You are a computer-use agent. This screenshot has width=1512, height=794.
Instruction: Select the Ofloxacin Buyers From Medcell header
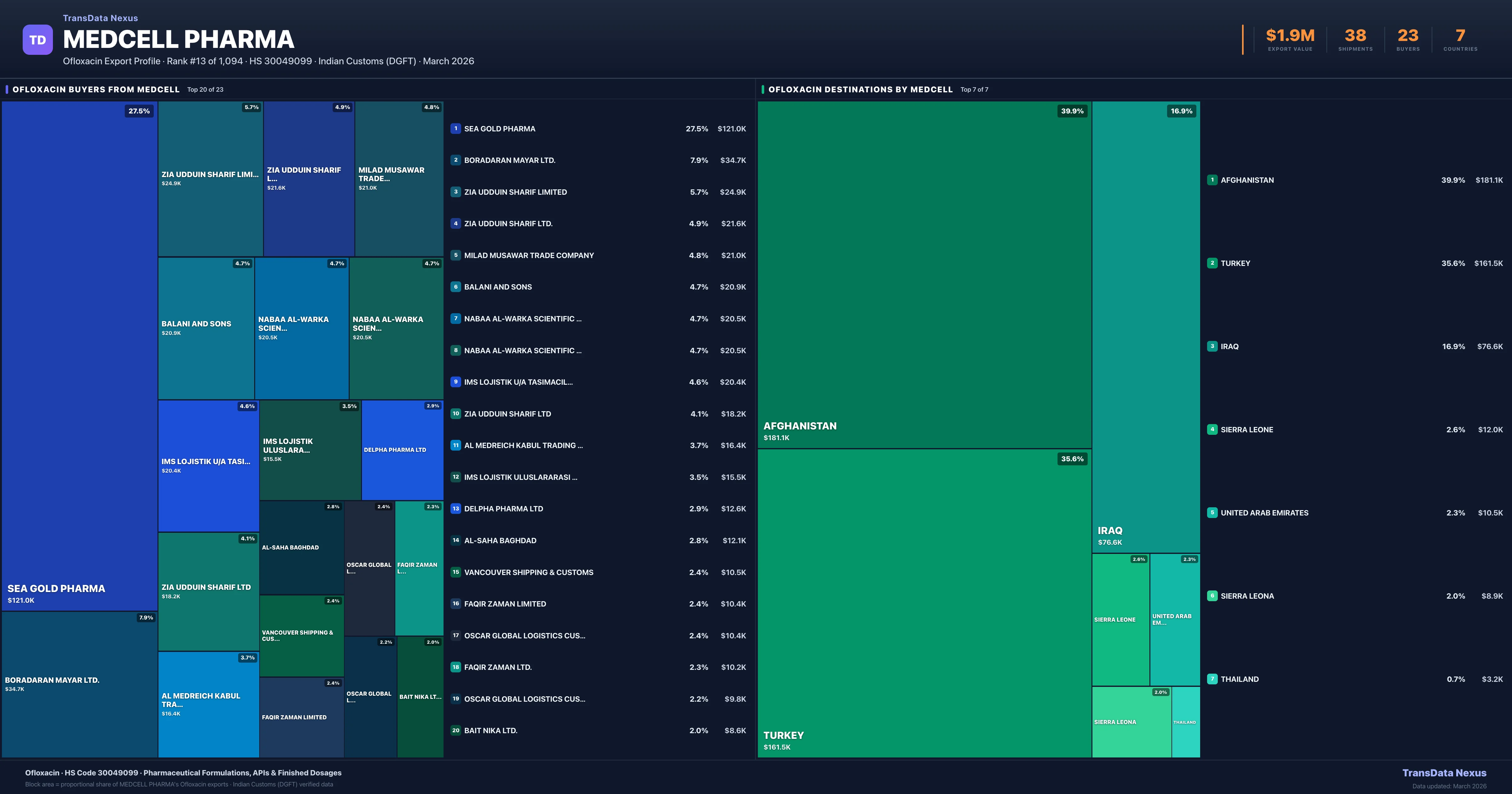(x=96, y=89)
